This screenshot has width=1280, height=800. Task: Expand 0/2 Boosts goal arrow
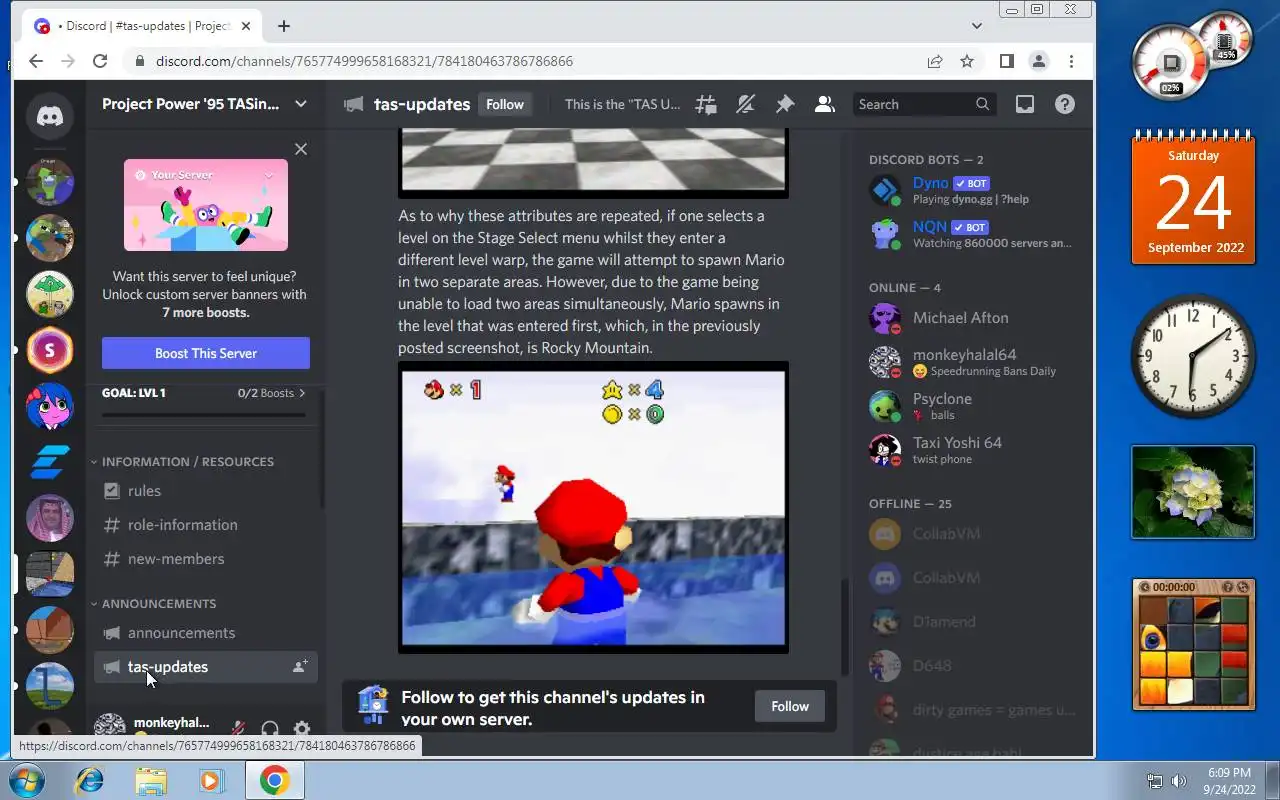point(302,393)
